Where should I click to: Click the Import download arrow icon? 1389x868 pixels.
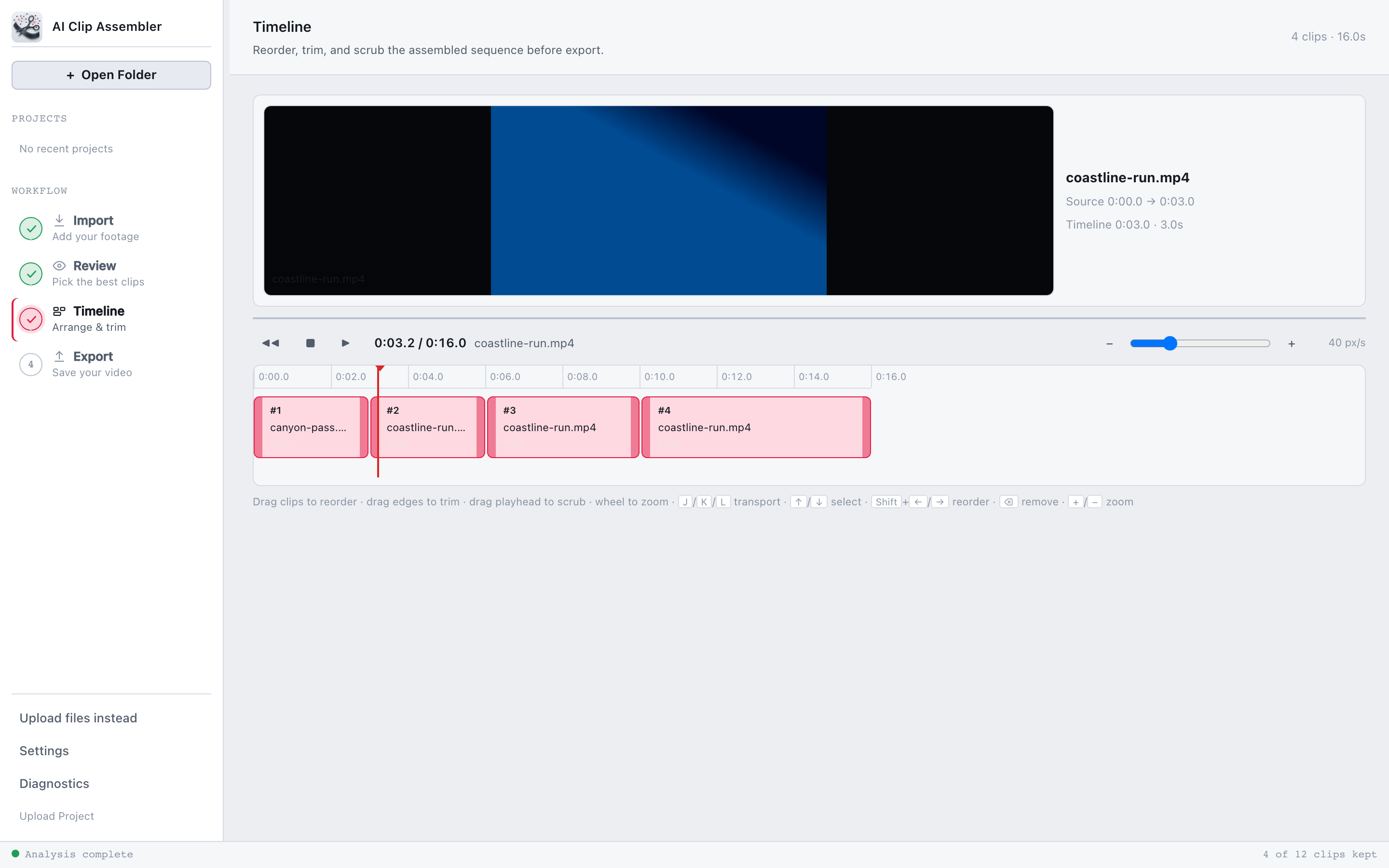coord(59,220)
